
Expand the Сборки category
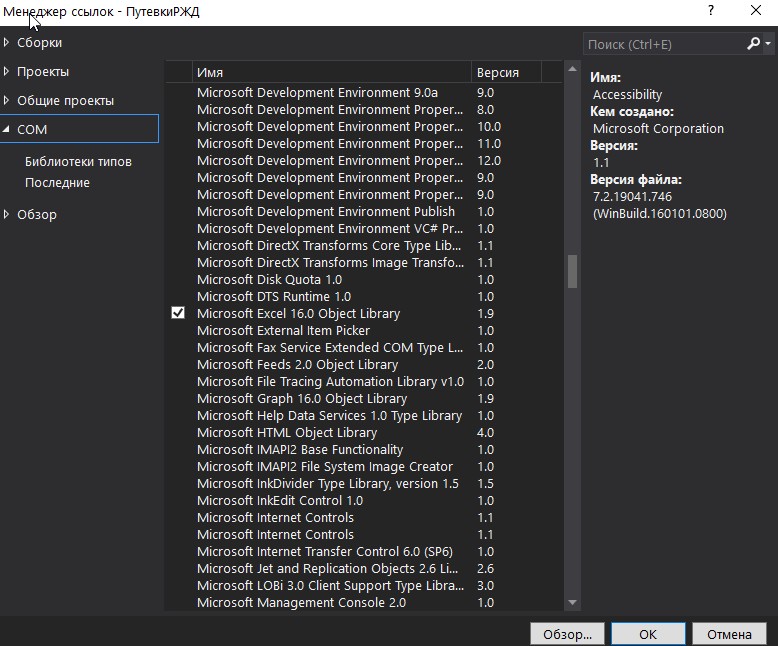tap(7, 43)
